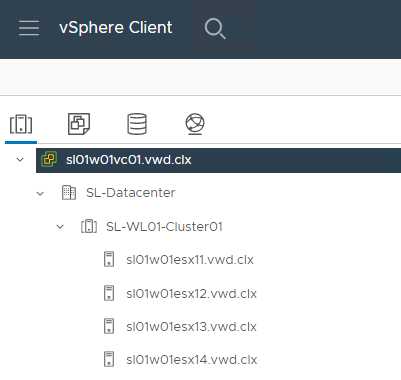The height and width of the screenshot is (380, 401).
Task: Collapse the sl01w01vc01.vwd.clx vCenter node
Action: click(20, 160)
